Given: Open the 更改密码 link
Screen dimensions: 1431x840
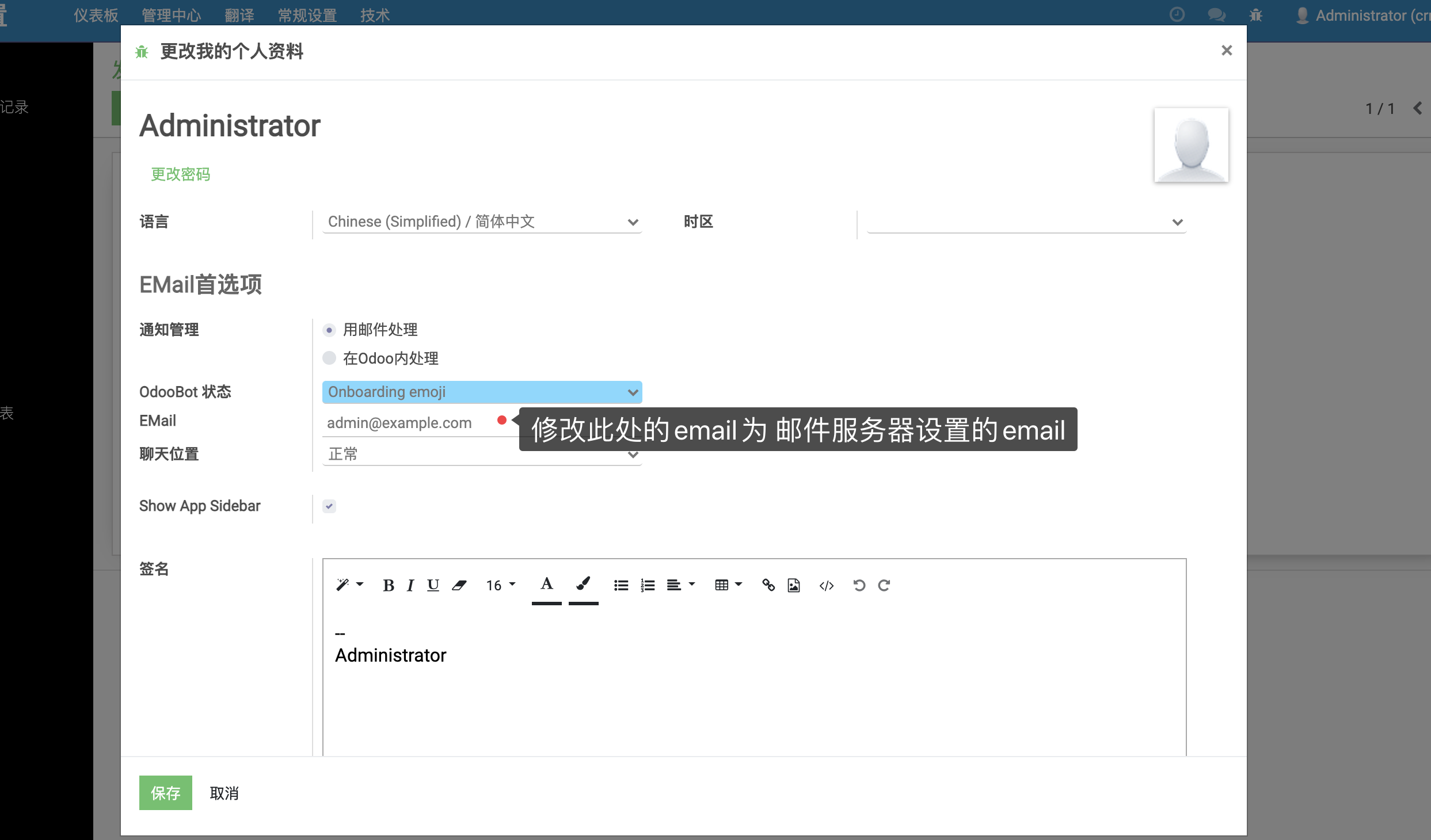Looking at the screenshot, I should point(180,174).
